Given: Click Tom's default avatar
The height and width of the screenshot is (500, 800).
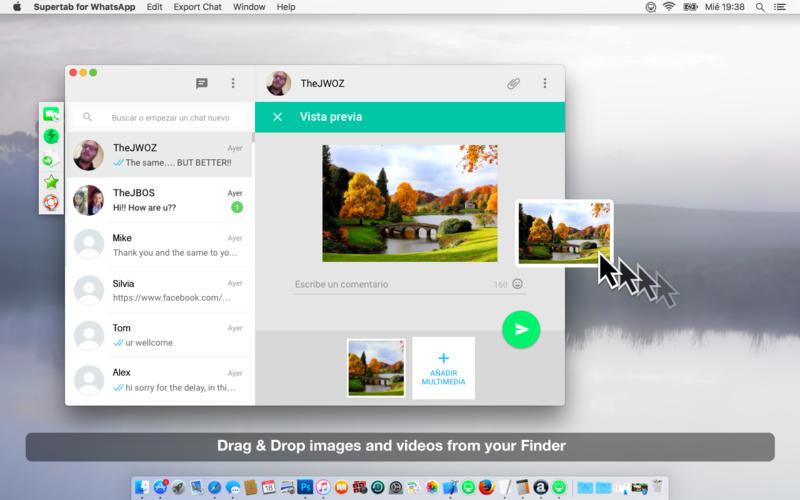Looking at the screenshot, I should tap(89, 335).
